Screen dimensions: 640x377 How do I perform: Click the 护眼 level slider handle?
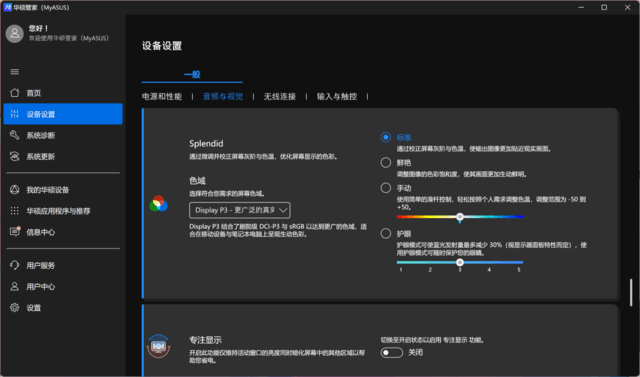pyautogui.click(x=460, y=262)
